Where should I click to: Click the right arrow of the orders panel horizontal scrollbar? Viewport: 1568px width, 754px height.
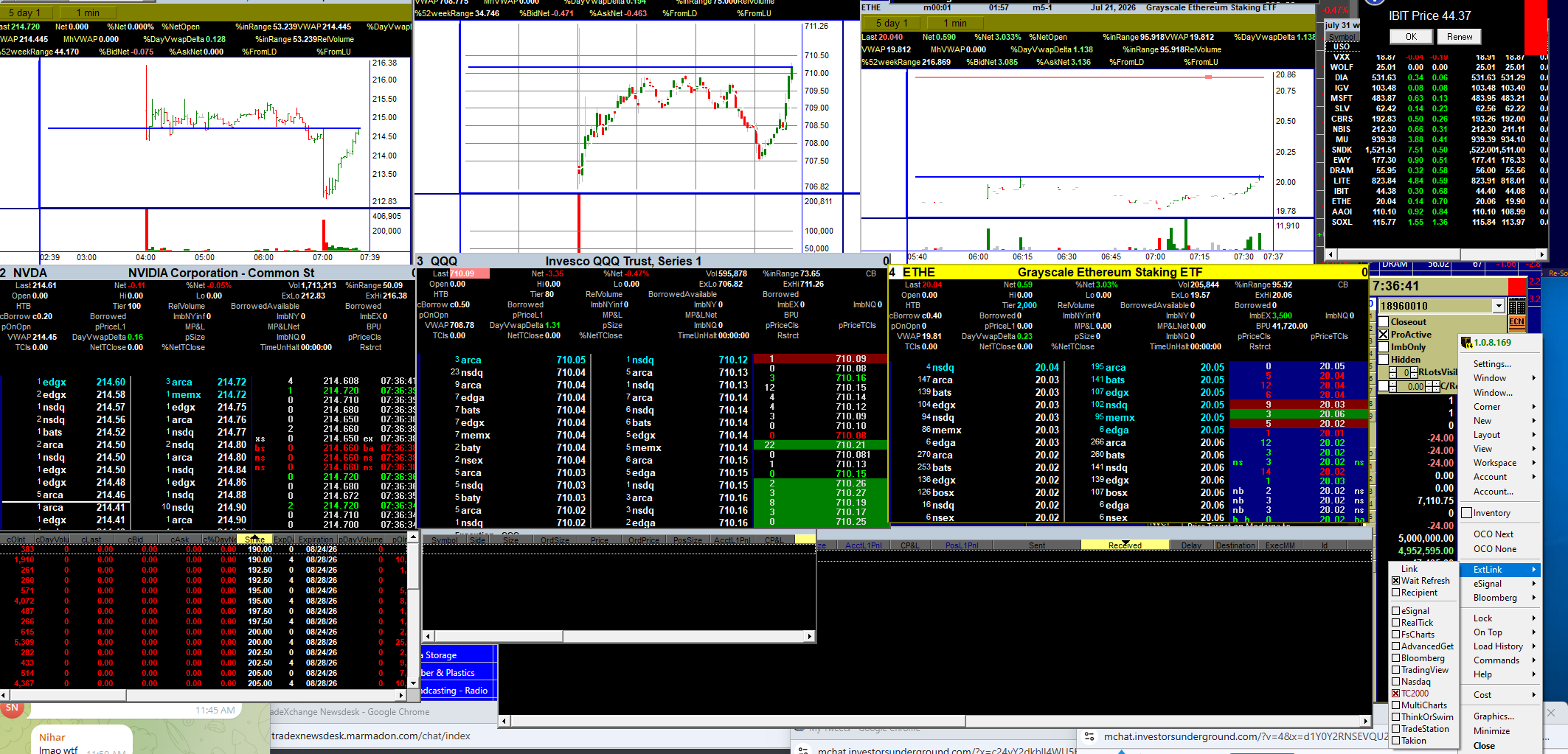tap(1366, 721)
